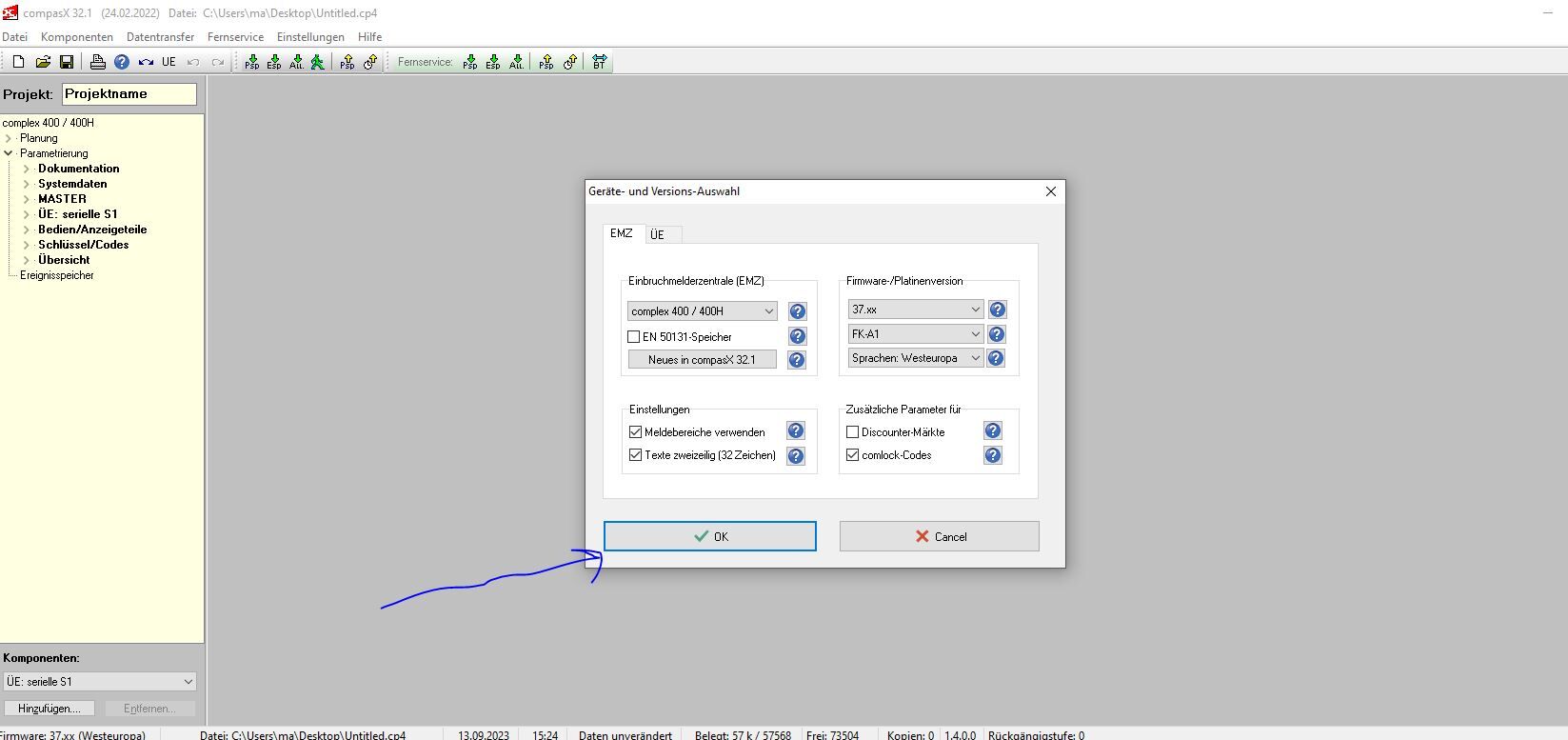Viewport: 1568px width, 740px height.
Task: Enable Discounter-Märkte checkbox
Action: point(853,431)
